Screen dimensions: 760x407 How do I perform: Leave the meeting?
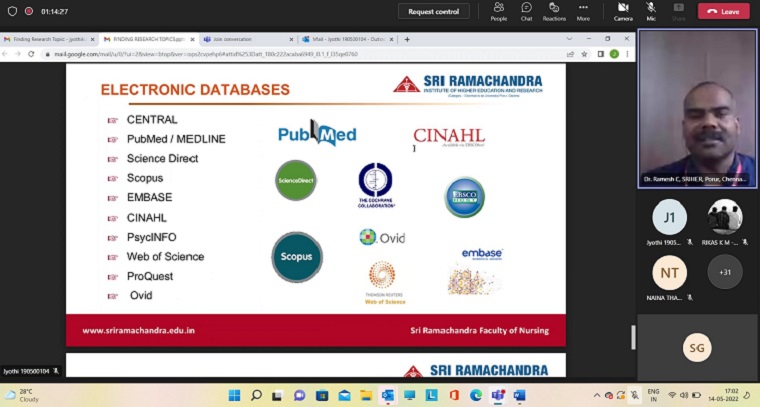(723, 11)
